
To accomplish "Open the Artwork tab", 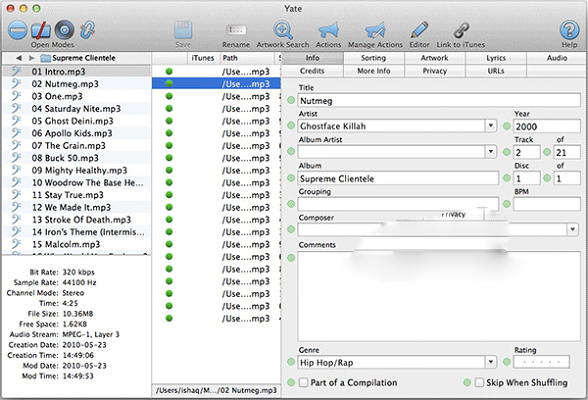I will [x=435, y=58].
